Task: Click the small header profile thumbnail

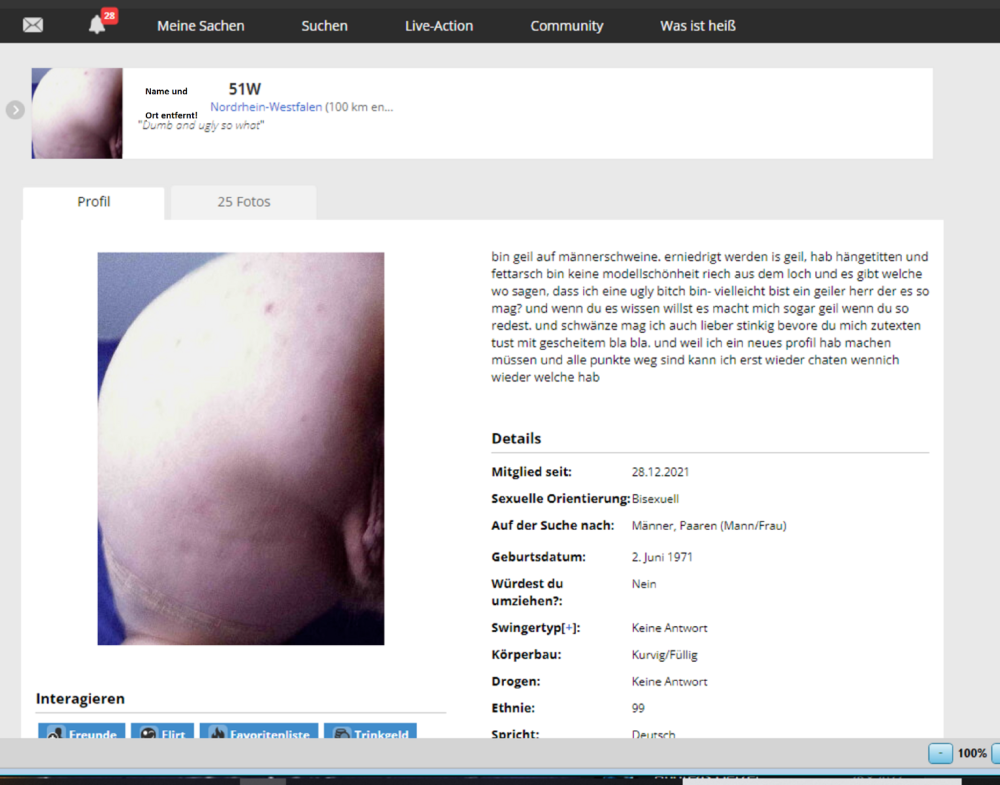Action: (77, 113)
